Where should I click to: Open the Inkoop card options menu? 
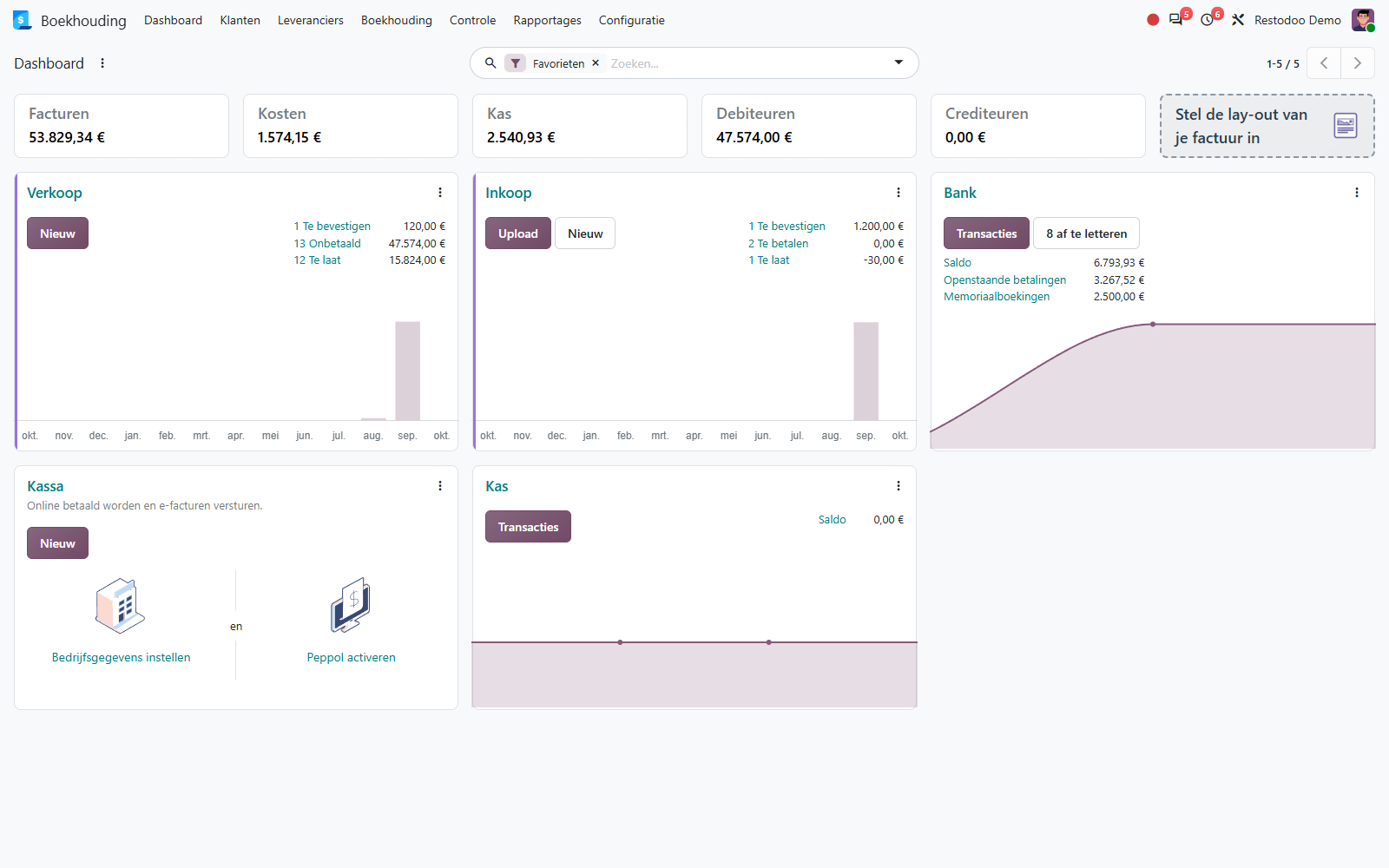pos(899,193)
